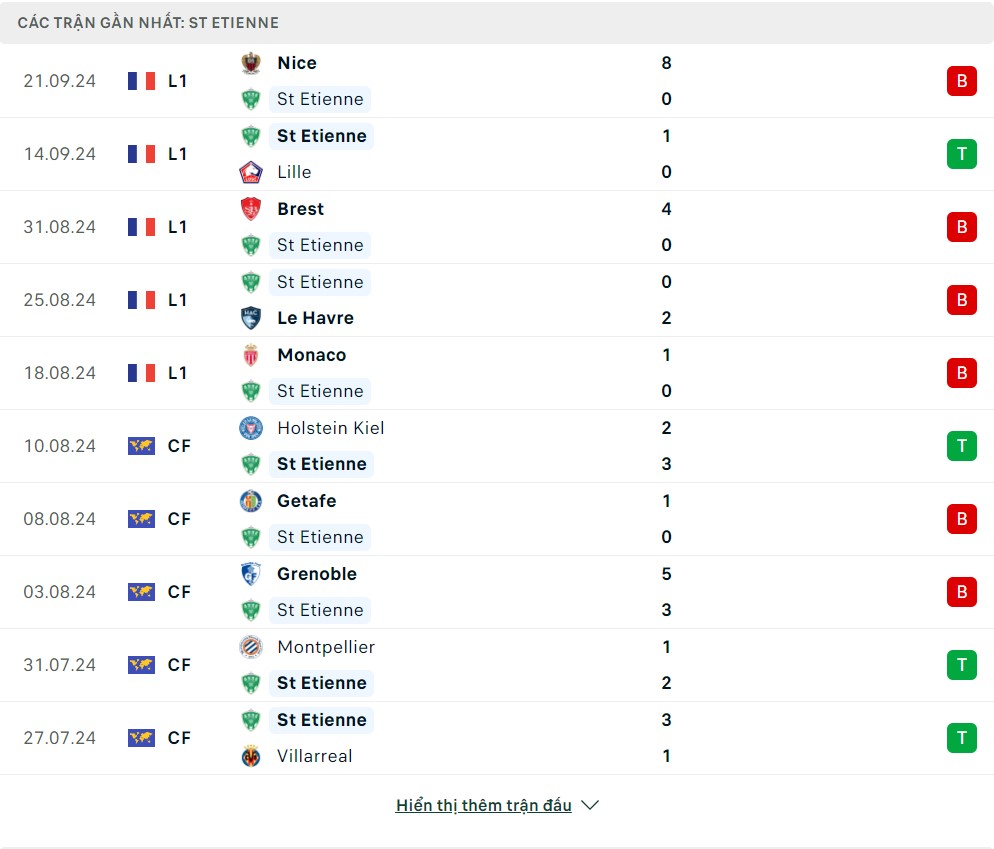The image size is (994, 849).
Task: Click the Monaco team logo
Action: point(250,355)
